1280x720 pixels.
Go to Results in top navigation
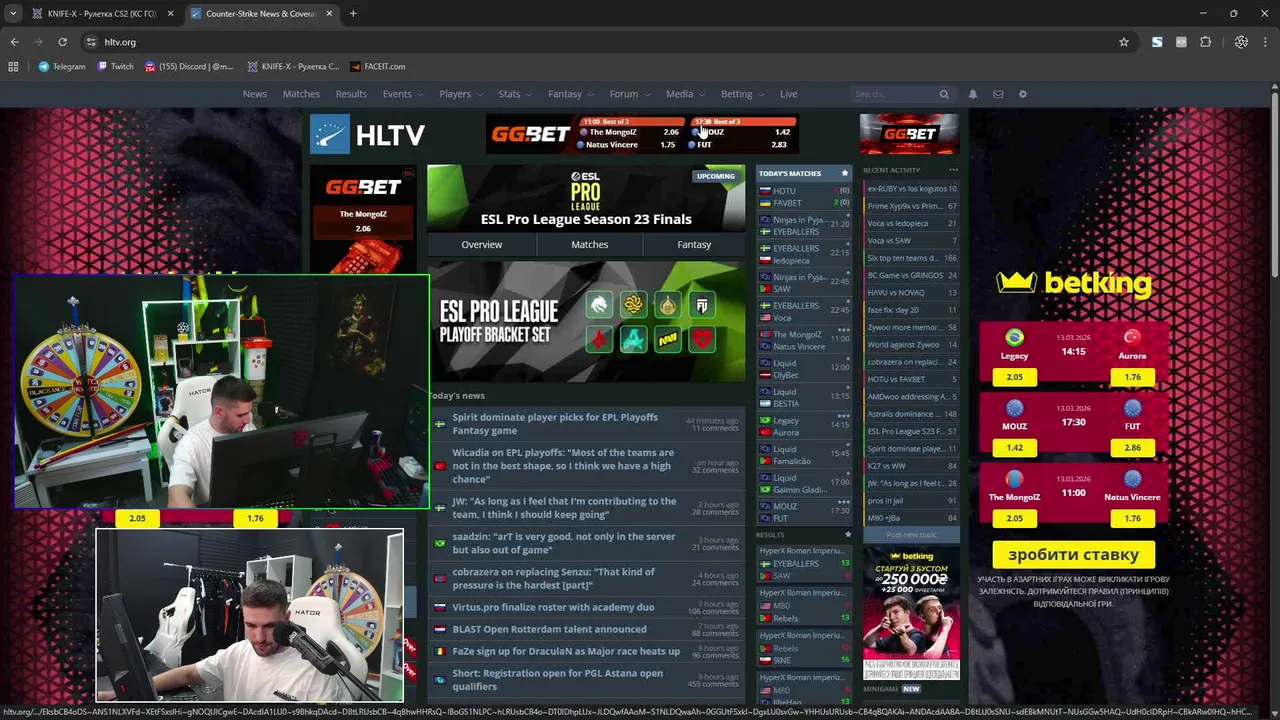(351, 94)
